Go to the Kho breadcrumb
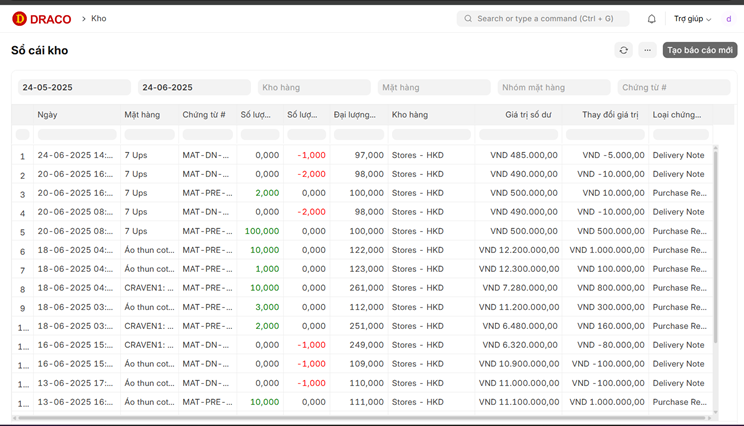744x426 pixels. coord(99,19)
